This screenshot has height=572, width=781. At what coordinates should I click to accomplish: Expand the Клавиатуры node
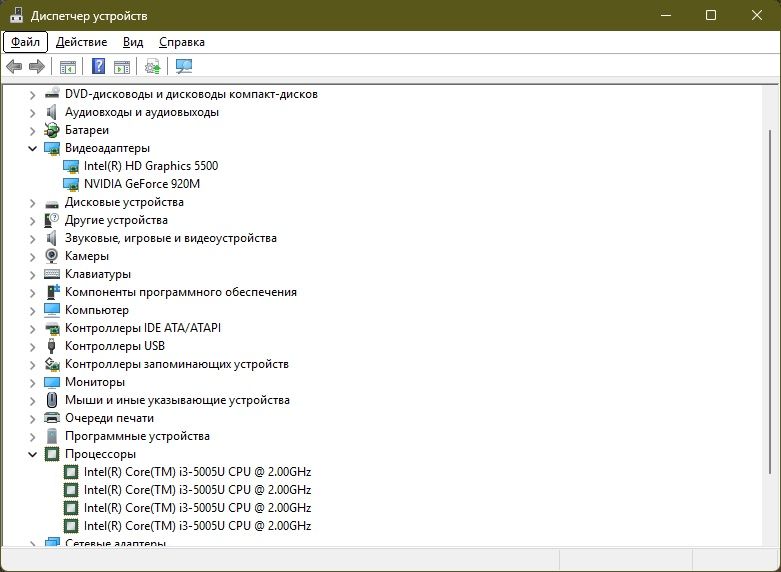point(32,274)
